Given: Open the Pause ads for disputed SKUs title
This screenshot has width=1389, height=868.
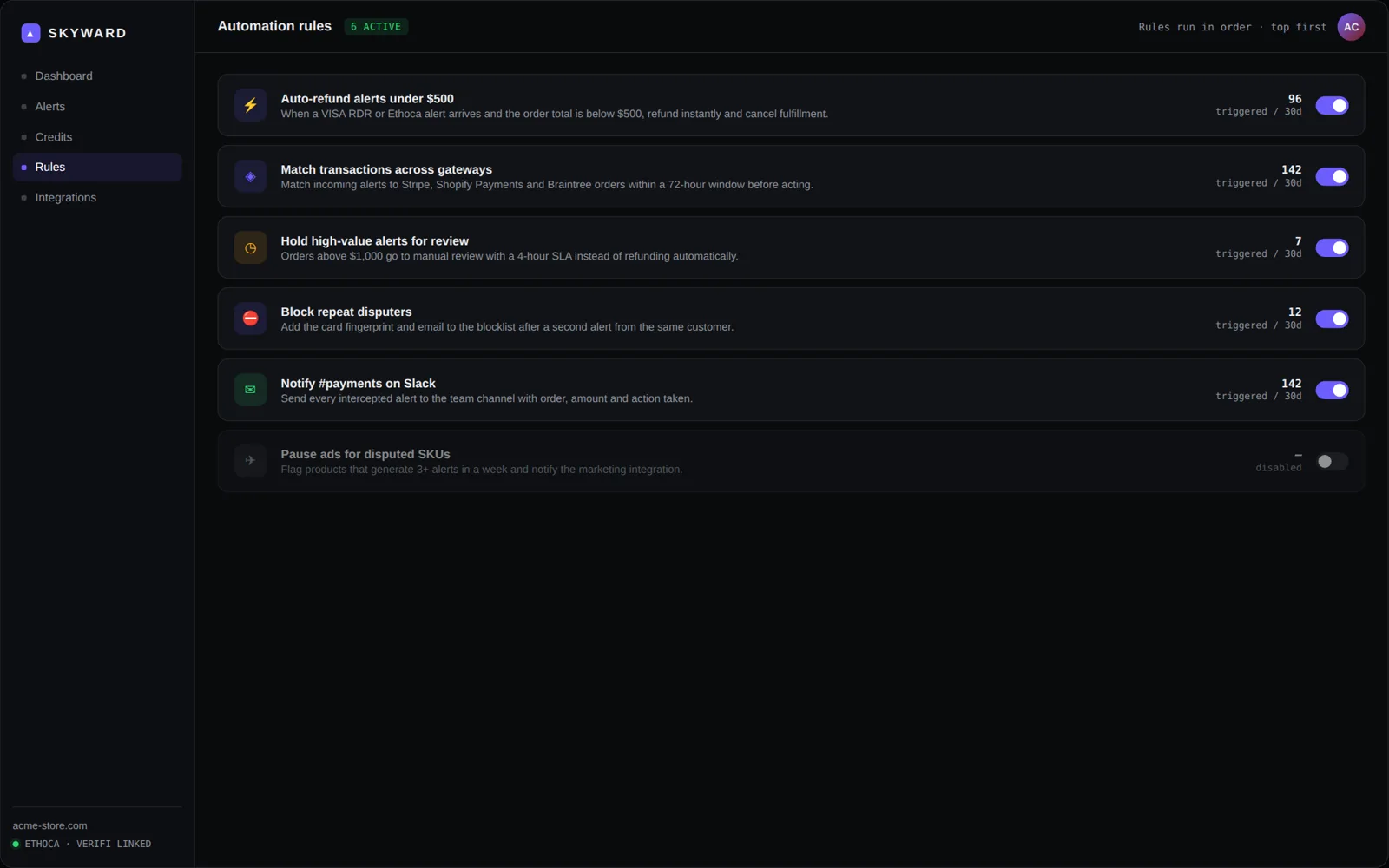Looking at the screenshot, I should pos(365,454).
